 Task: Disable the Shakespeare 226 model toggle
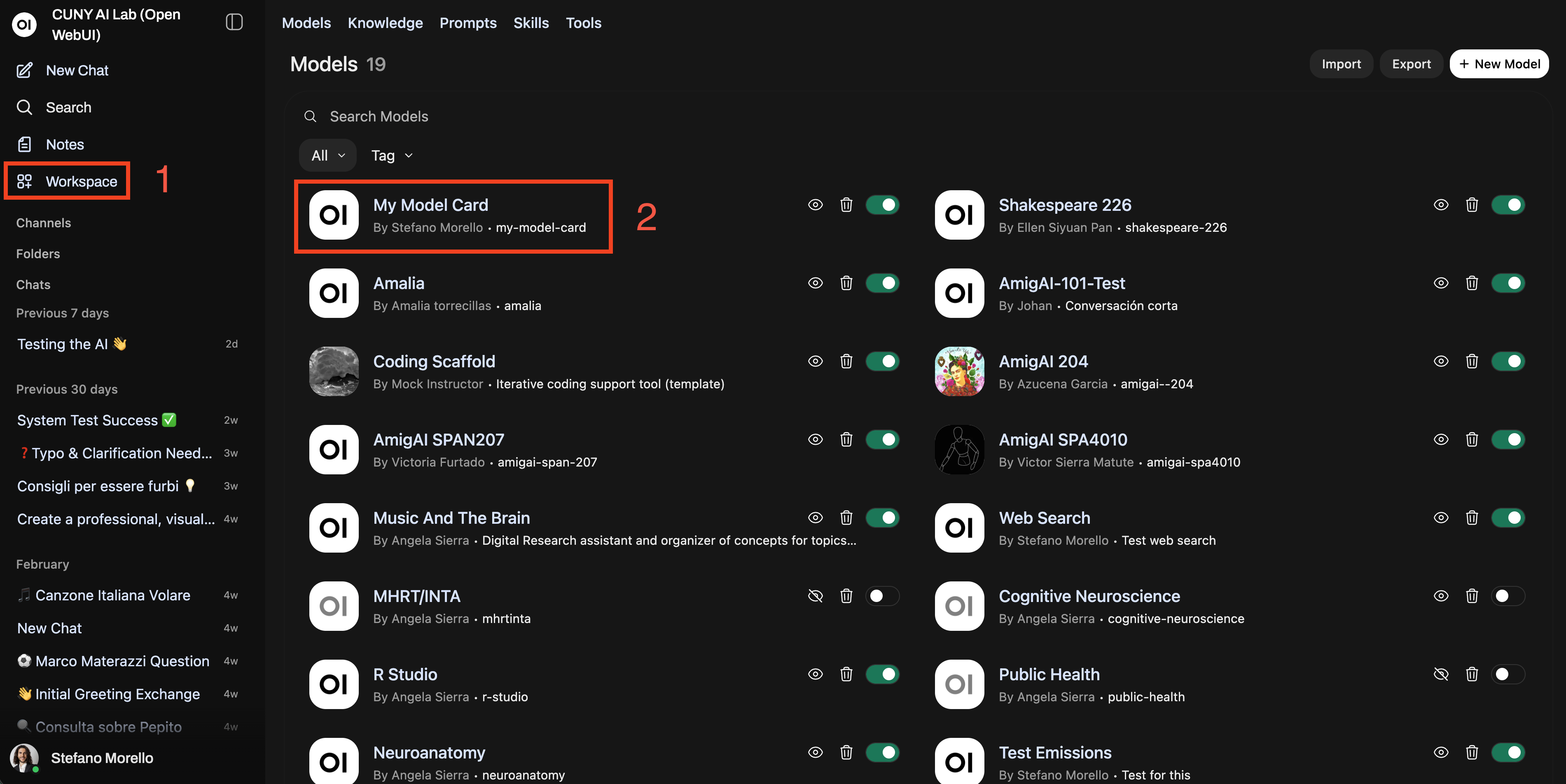pos(1508,205)
